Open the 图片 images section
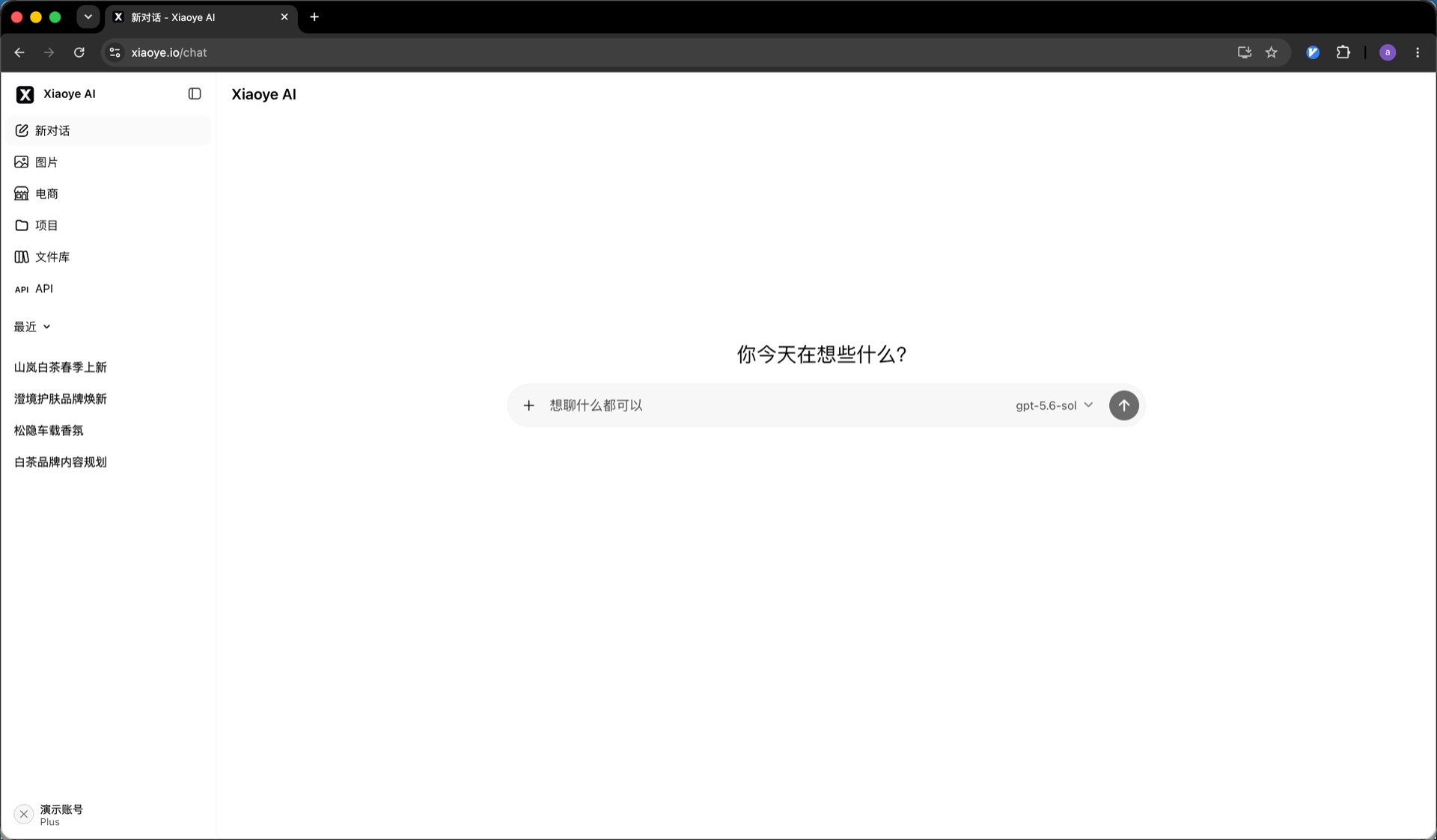The width and height of the screenshot is (1437, 840). pos(109,162)
